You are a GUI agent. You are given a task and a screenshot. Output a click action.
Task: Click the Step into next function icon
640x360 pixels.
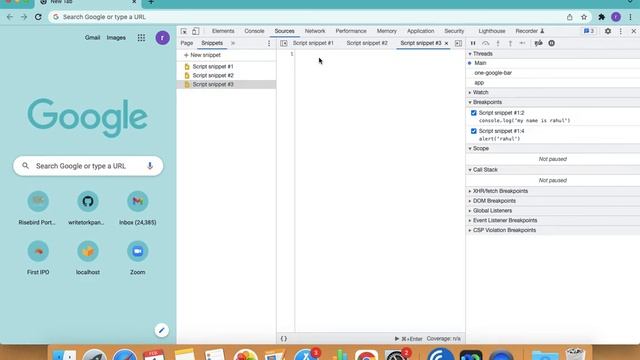(x=498, y=43)
